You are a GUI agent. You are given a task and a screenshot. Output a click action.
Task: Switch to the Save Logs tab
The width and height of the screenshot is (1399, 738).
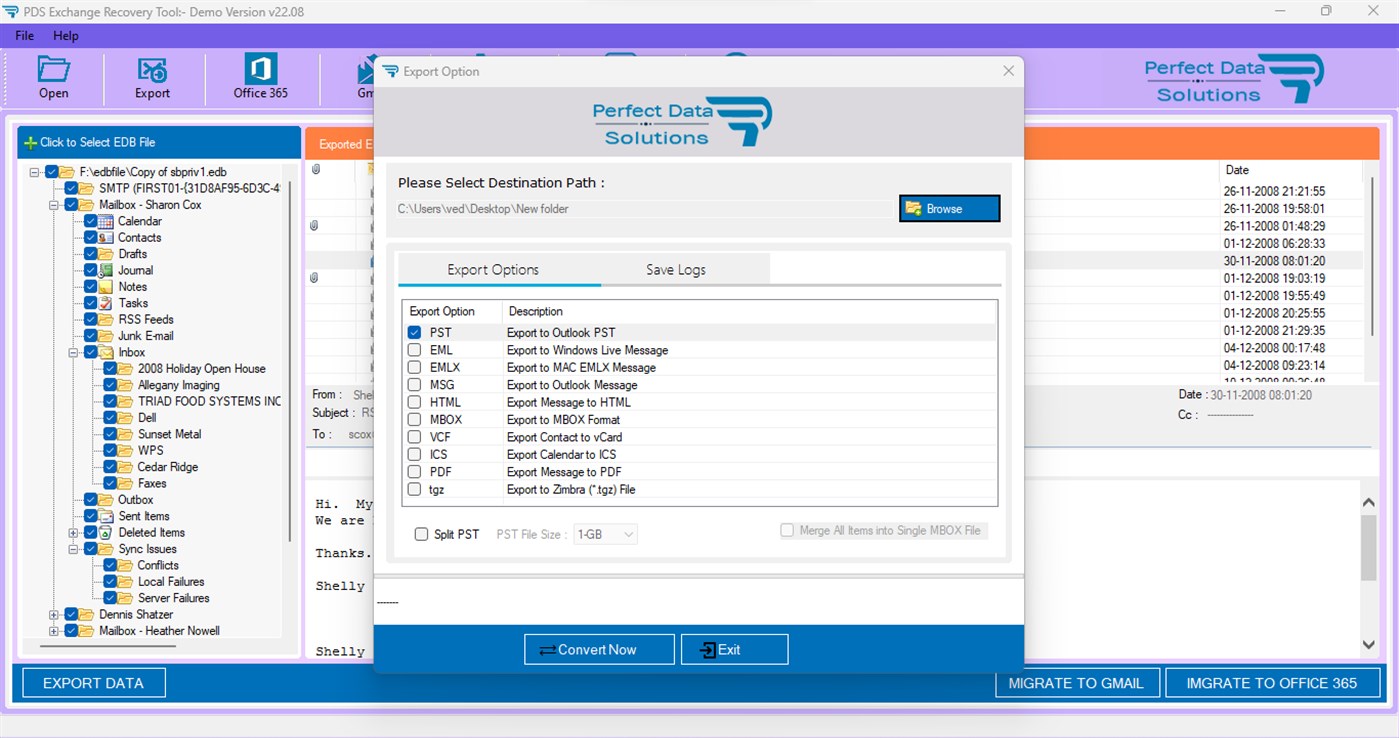click(675, 269)
